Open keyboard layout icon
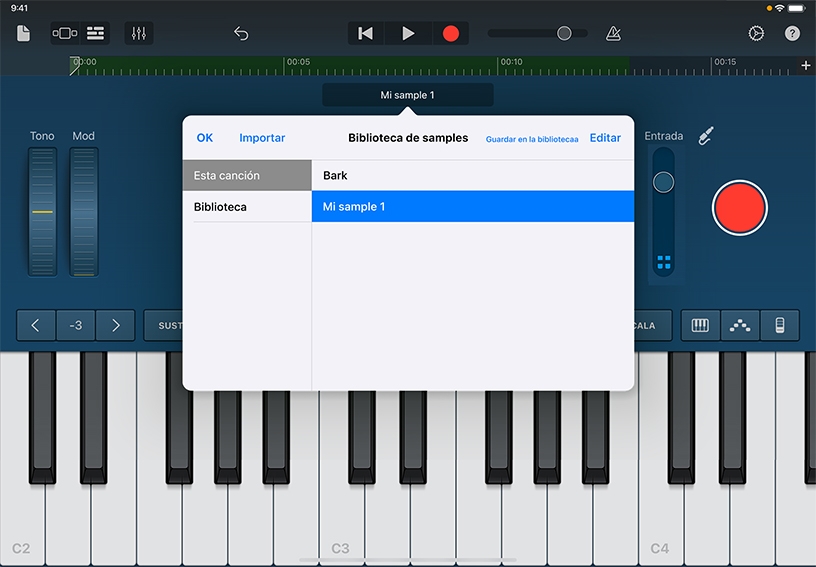816x567 pixels. pos(700,326)
